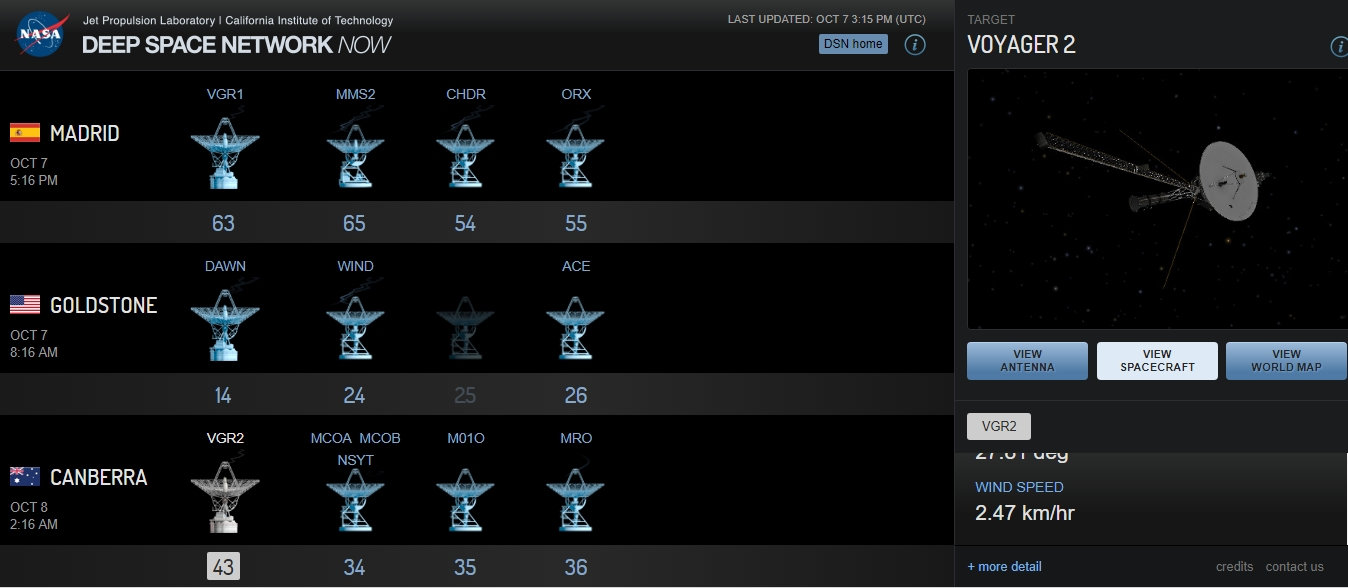Select Canberra dish tracking MCOA MCOB NSYT
The image size is (1348, 588).
click(355, 499)
